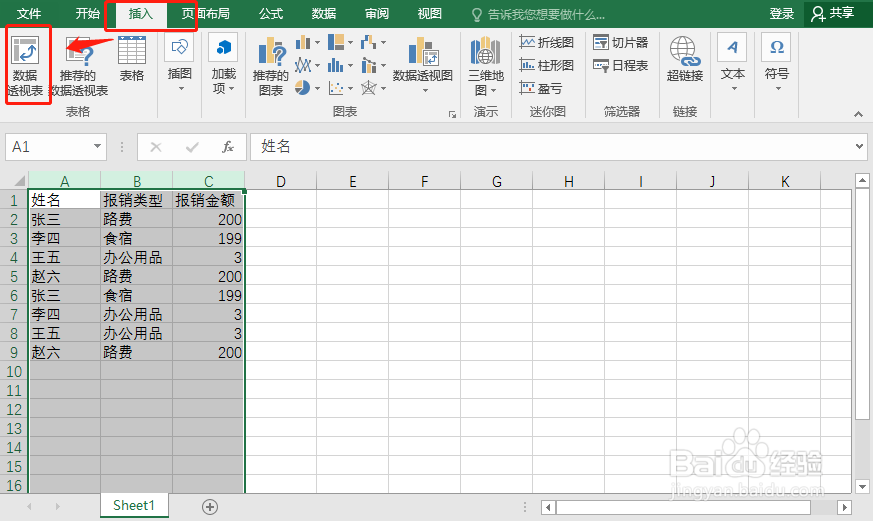The width and height of the screenshot is (873, 521).
Task: Select cell B4 with 办公用品
Action: coord(136,257)
